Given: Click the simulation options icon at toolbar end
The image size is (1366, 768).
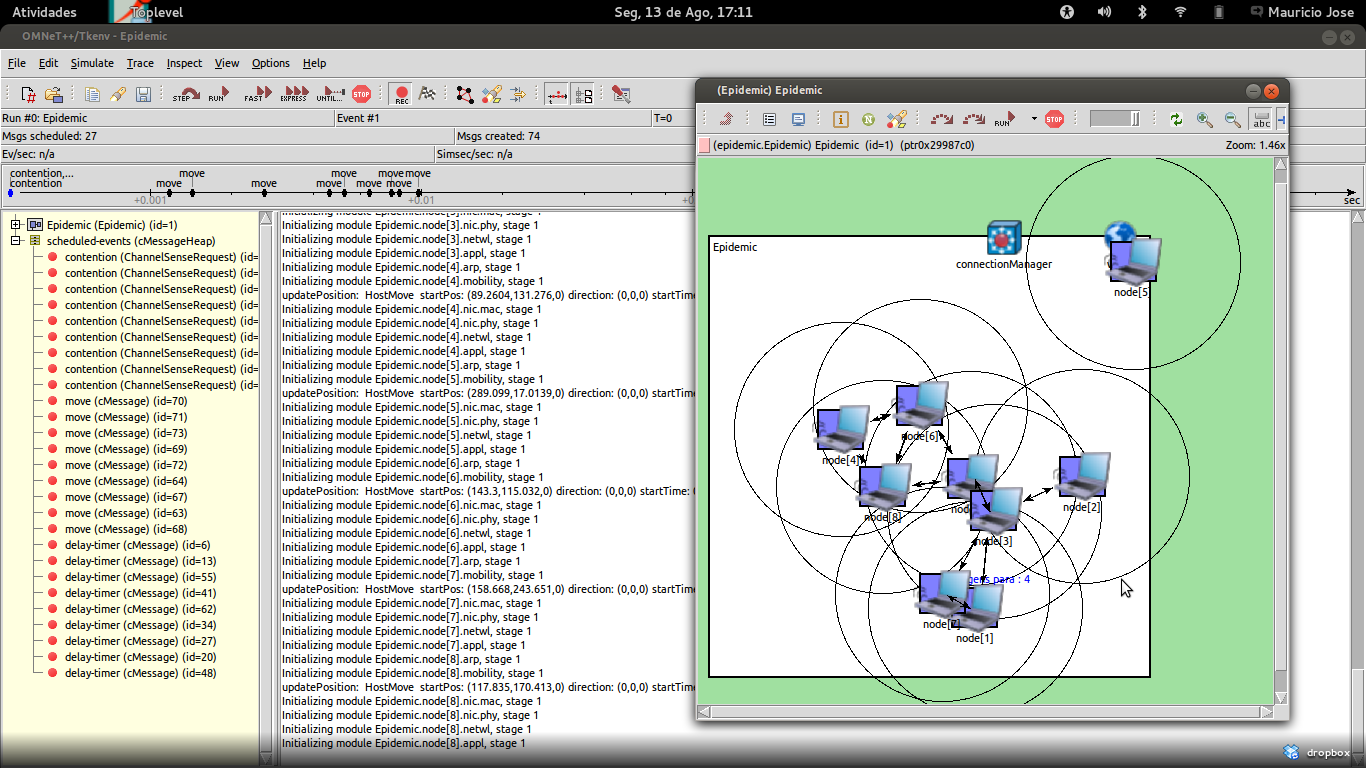Looking at the screenshot, I should click(x=621, y=94).
